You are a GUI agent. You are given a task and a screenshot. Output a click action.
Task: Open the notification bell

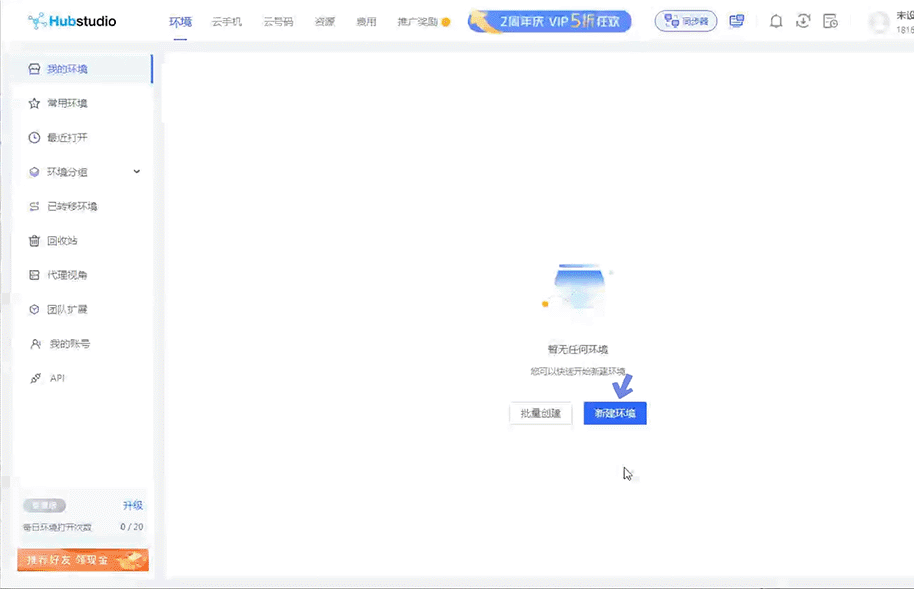tap(776, 20)
